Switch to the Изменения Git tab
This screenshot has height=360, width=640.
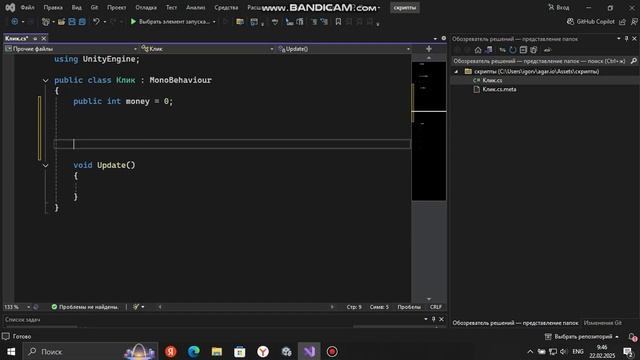tap(602, 323)
